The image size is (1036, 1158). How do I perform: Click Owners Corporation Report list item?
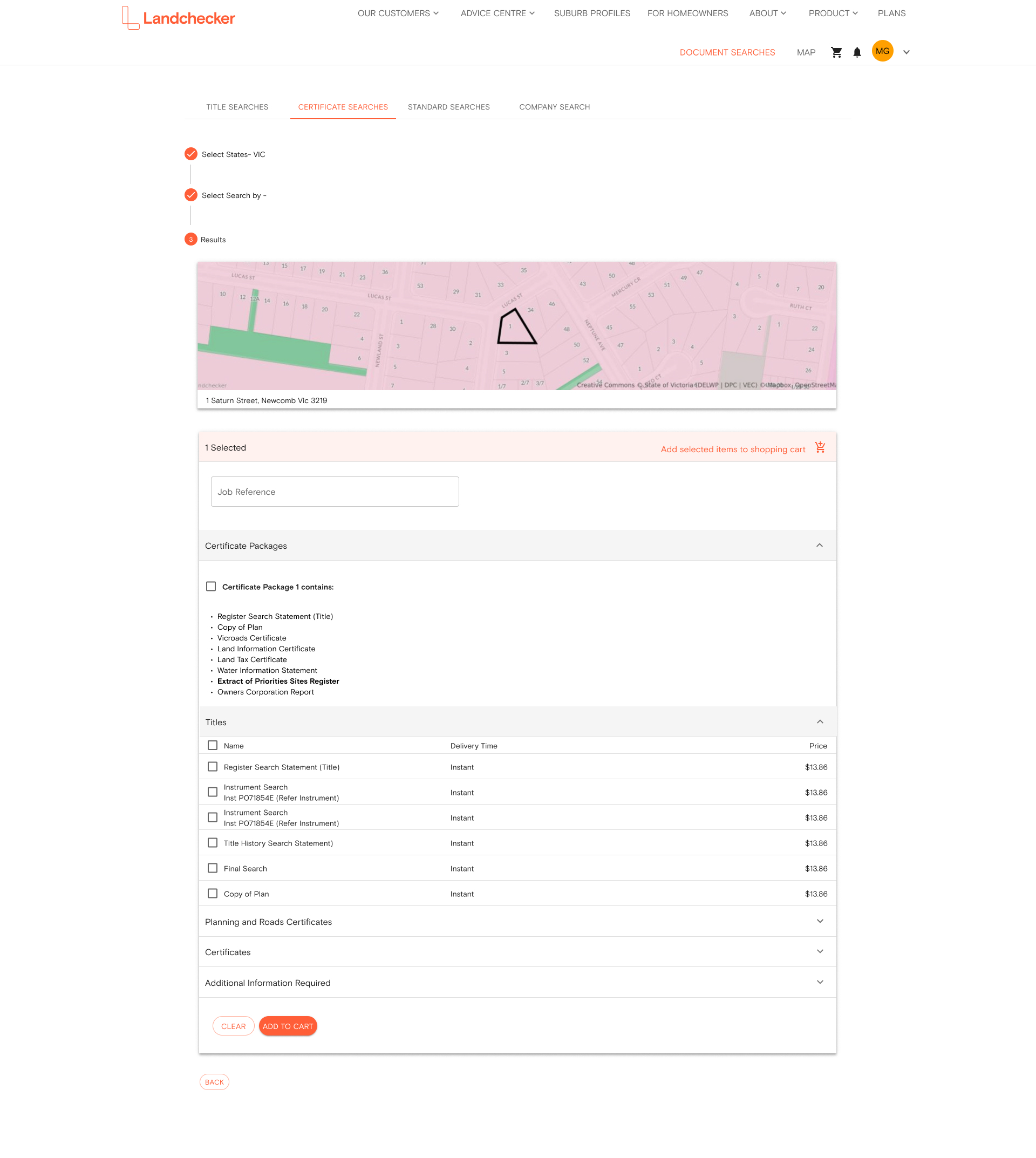click(x=265, y=692)
